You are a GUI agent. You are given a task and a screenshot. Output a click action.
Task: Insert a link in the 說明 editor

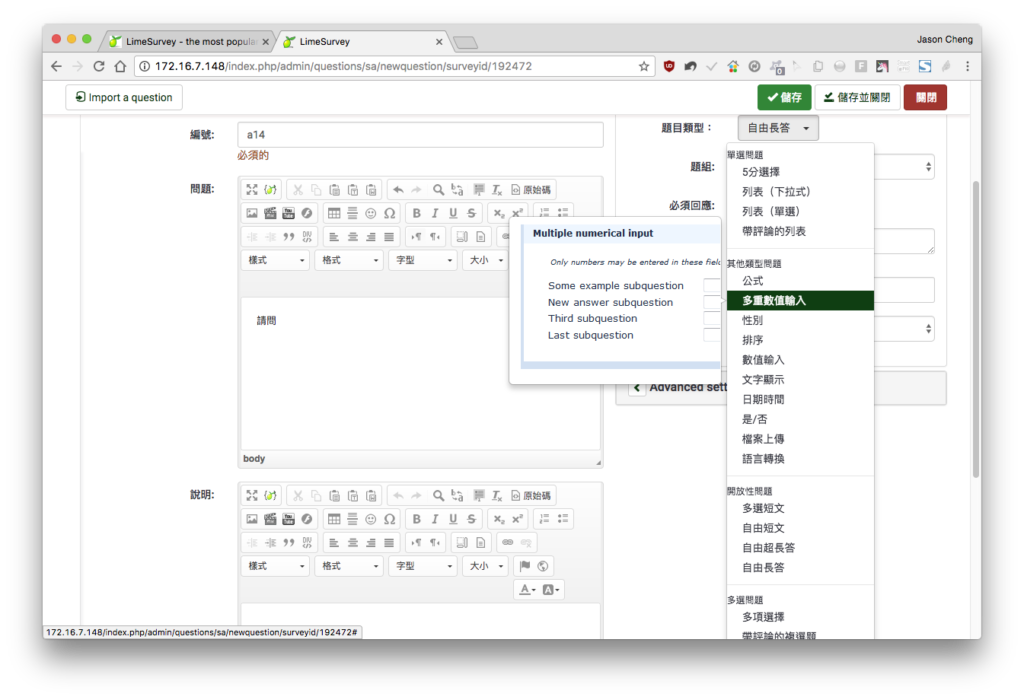(x=507, y=543)
